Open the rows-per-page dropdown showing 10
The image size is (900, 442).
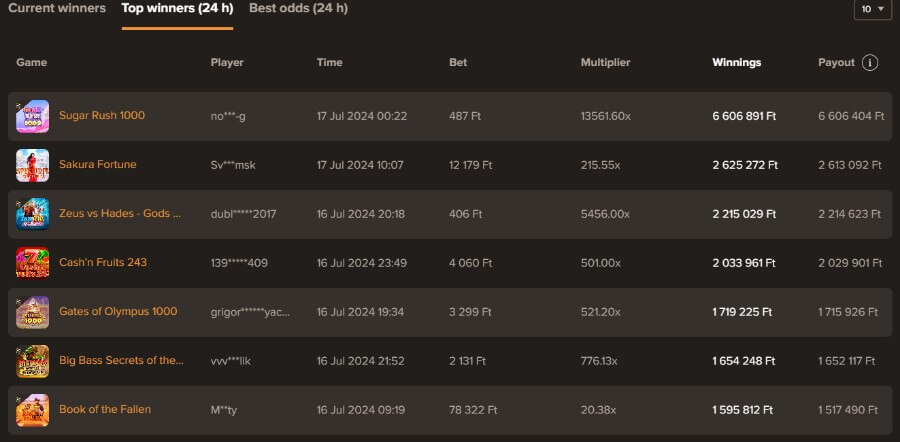click(872, 9)
